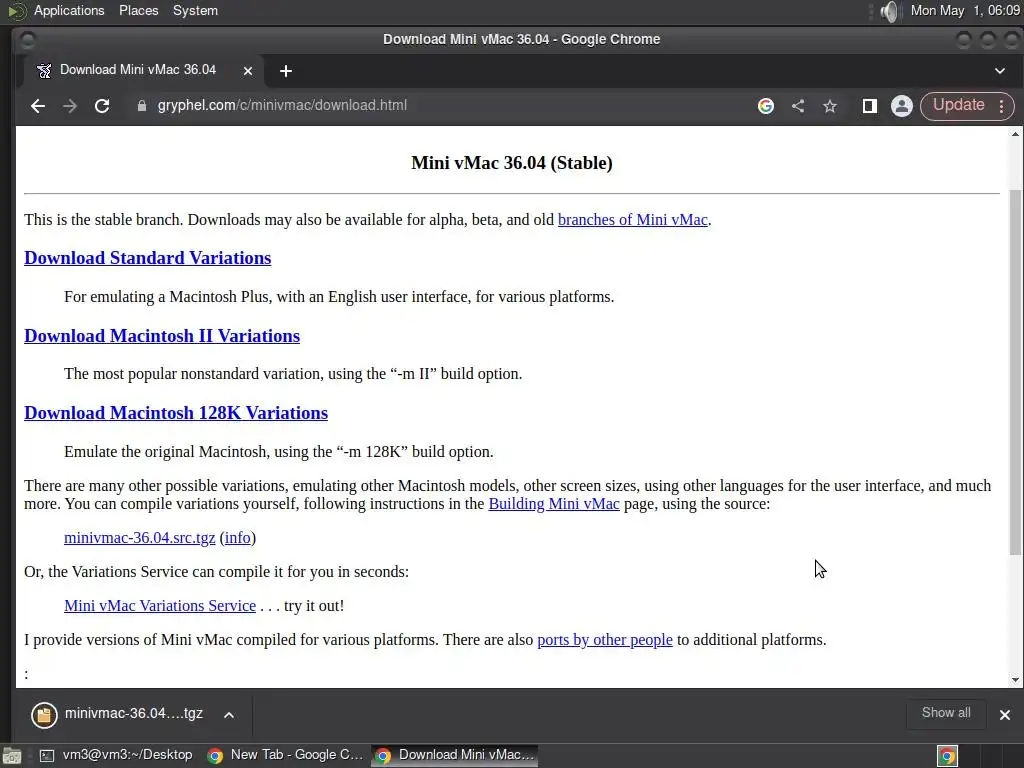Open the profile avatar menu
Viewport: 1024px width, 768px height.
(x=902, y=106)
